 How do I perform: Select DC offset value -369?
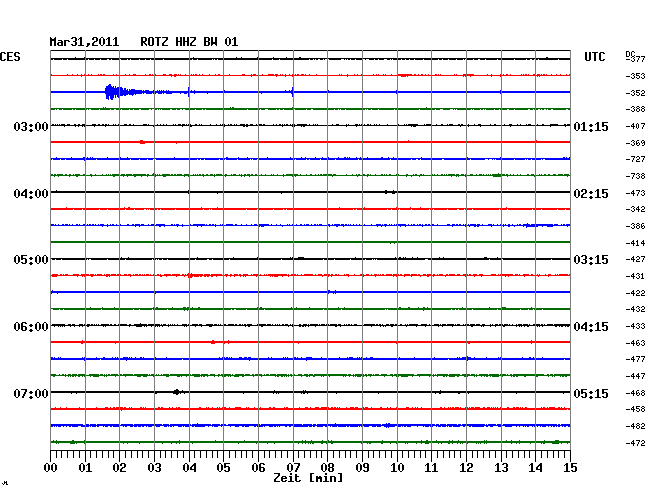[x=636, y=143]
